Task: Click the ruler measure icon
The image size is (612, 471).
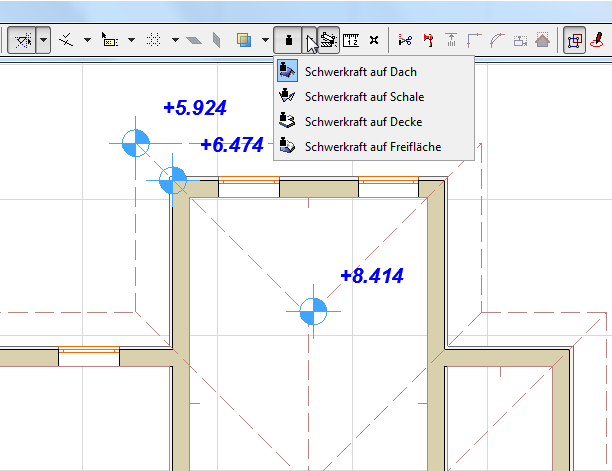Action: click(x=351, y=40)
